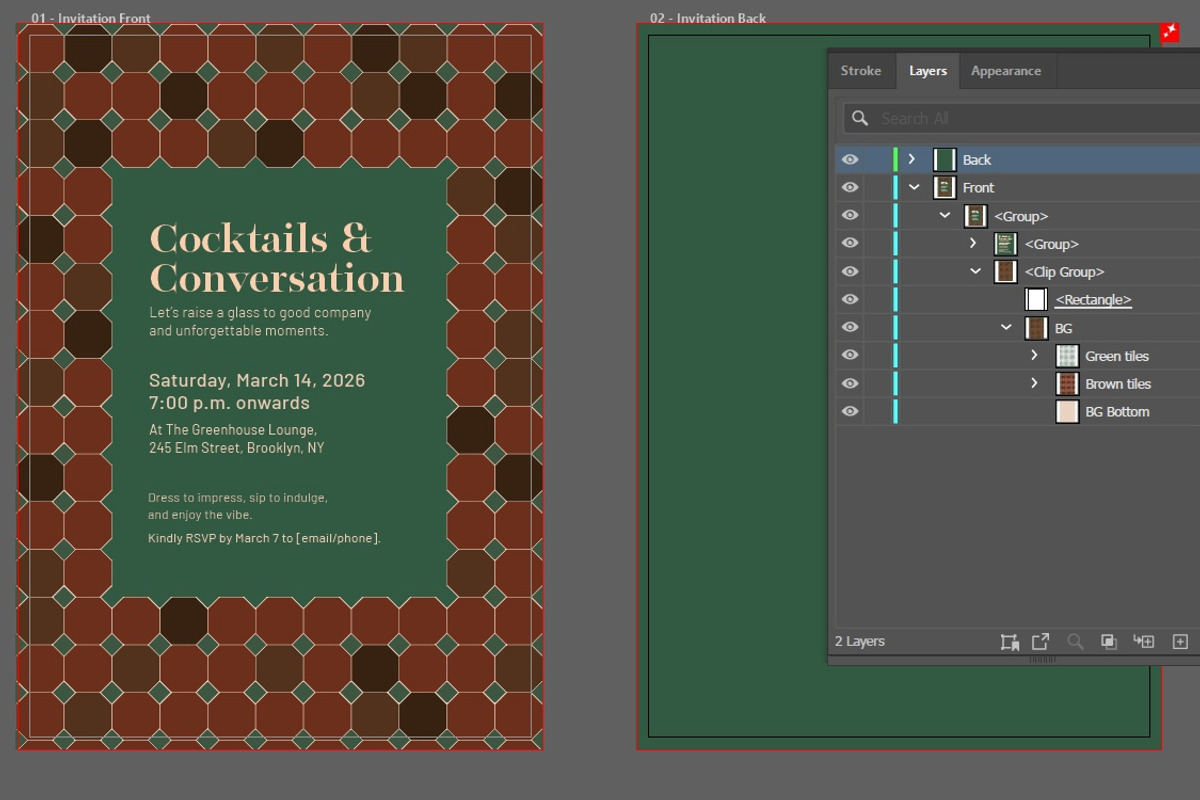Click the artboard export icon in Layers footer
The height and width of the screenshot is (800, 1200).
point(1009,642)
